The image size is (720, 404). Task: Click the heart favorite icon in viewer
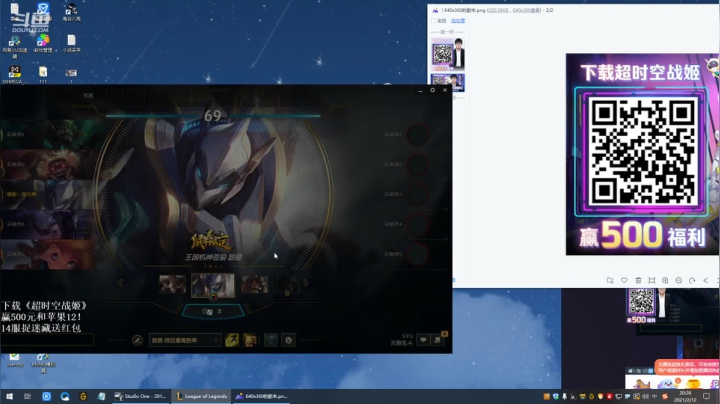[624, 281]
